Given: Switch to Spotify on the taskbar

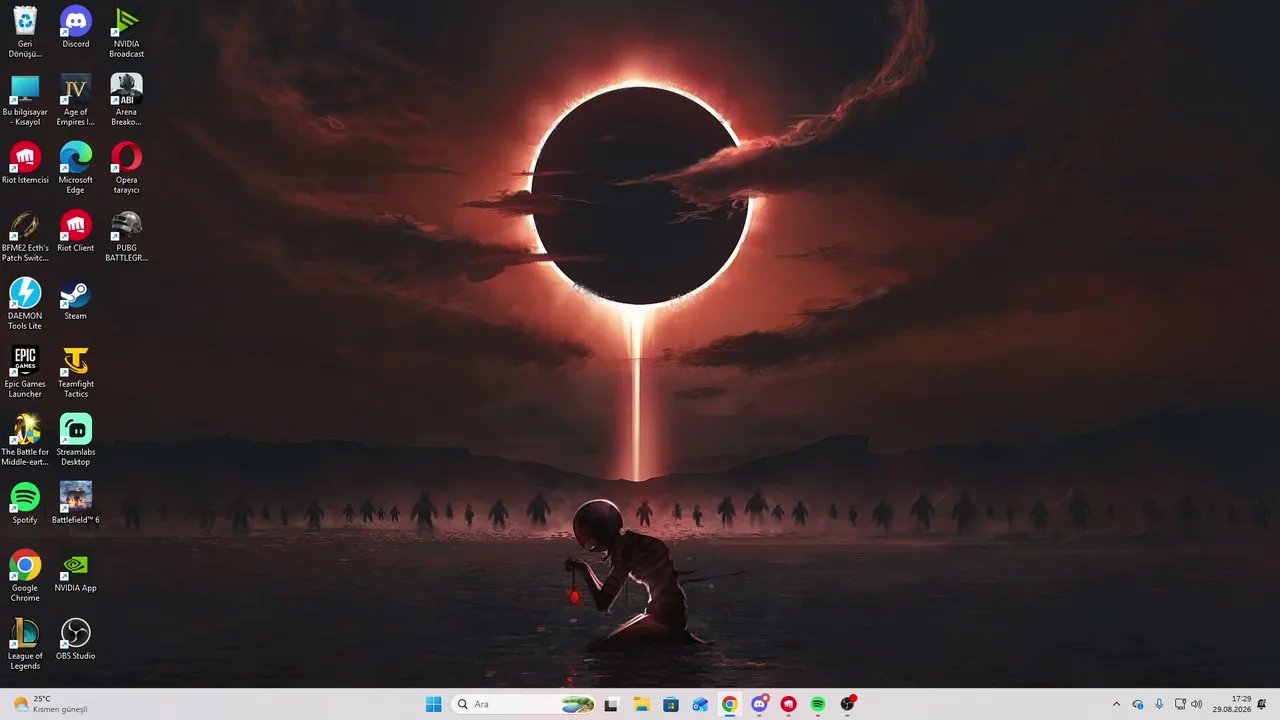Looking at the screenshot, I should (818, 704).
